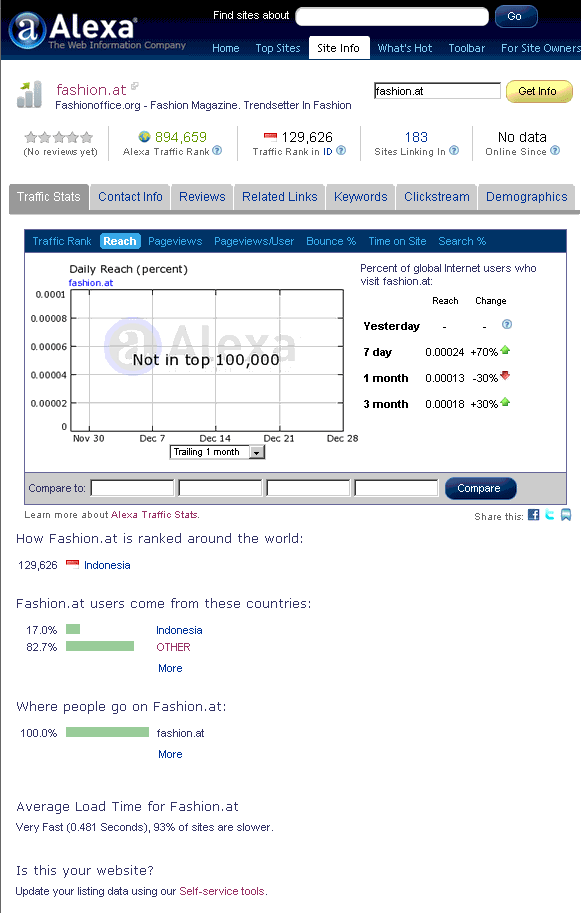The image size is (581, 913).
Task: Open the Self-service tools link
Action: (222, 891)
